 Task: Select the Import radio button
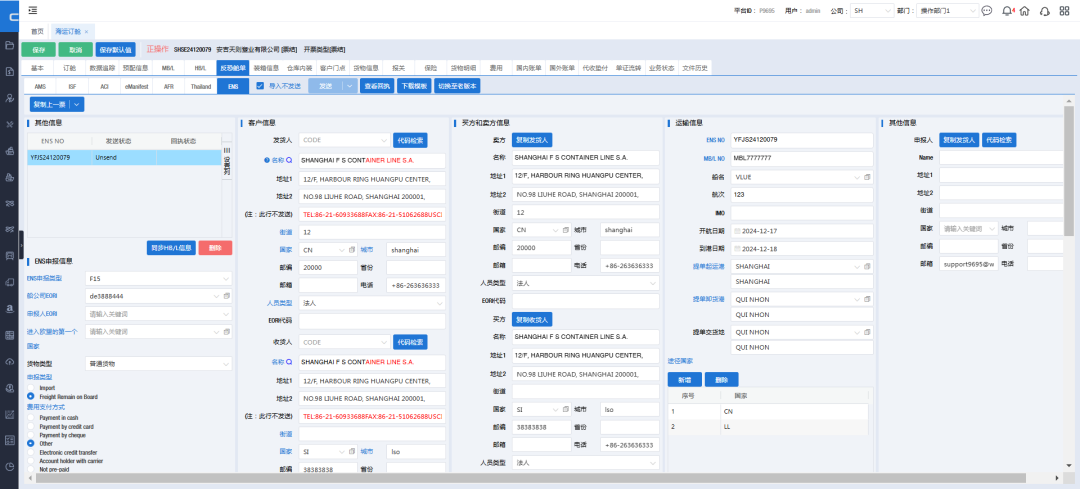click(30, 388)
